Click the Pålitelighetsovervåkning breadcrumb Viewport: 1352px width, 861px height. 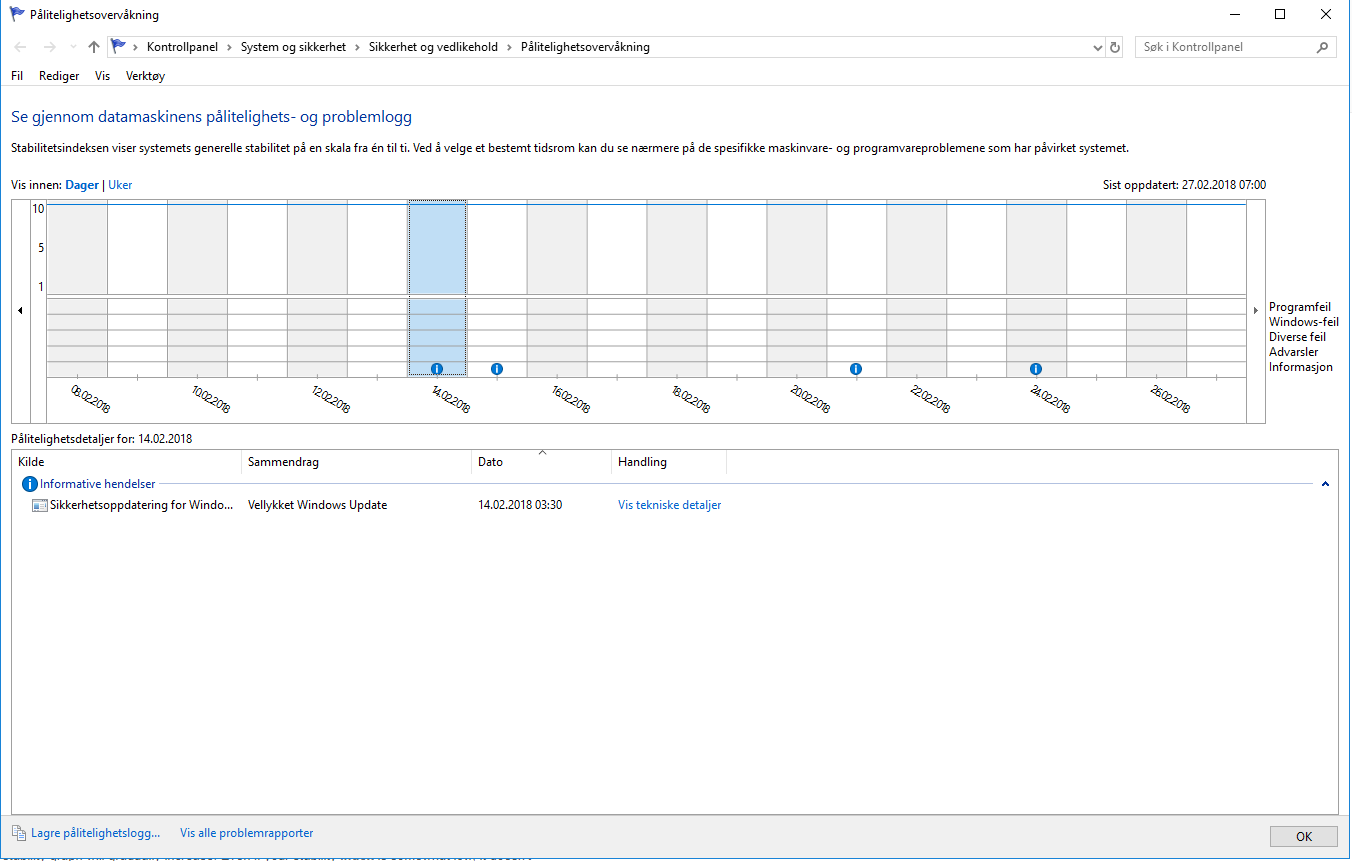585,47
